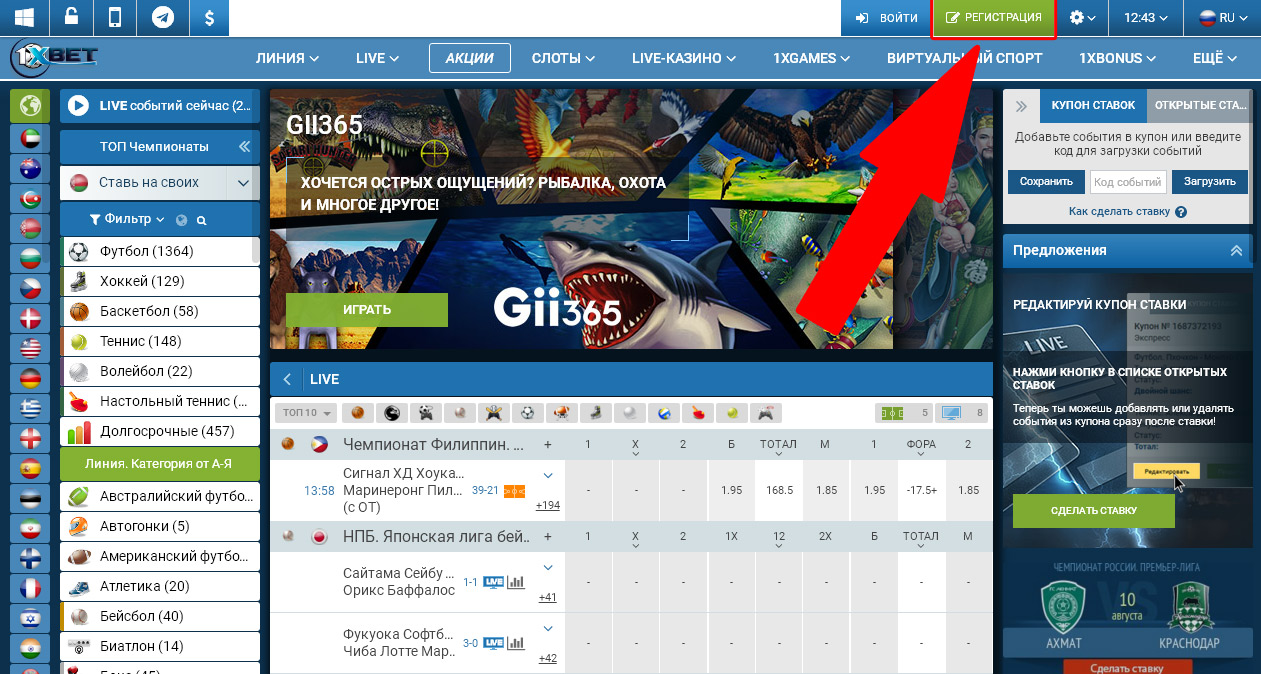Click the Код событий input field
Viewport: 1261px width, 674px height.
[1128, 182]
